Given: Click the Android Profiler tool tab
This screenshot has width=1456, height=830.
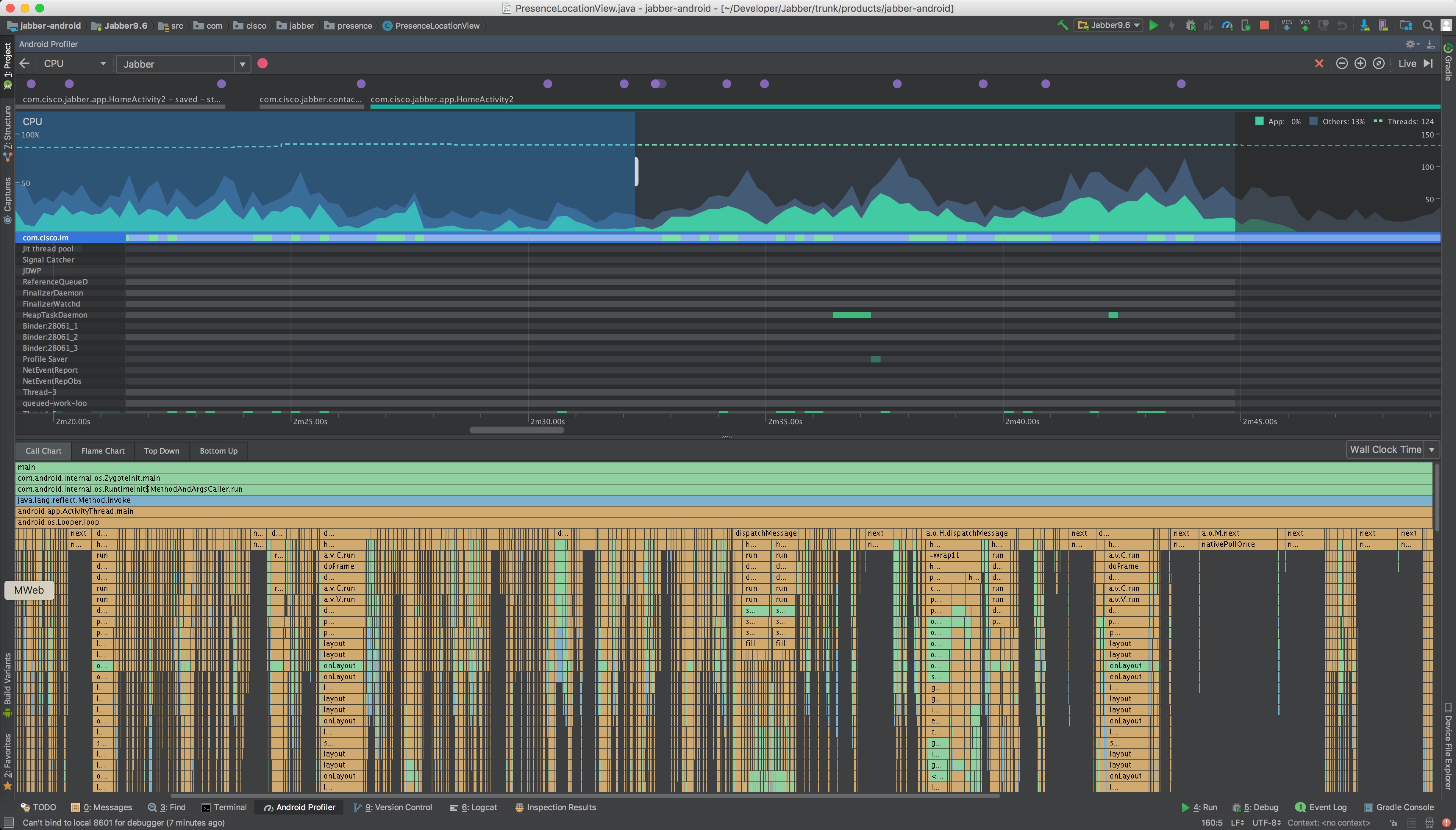Looking at the screenshot, I should pyautogui.click(x=299, y=807).
